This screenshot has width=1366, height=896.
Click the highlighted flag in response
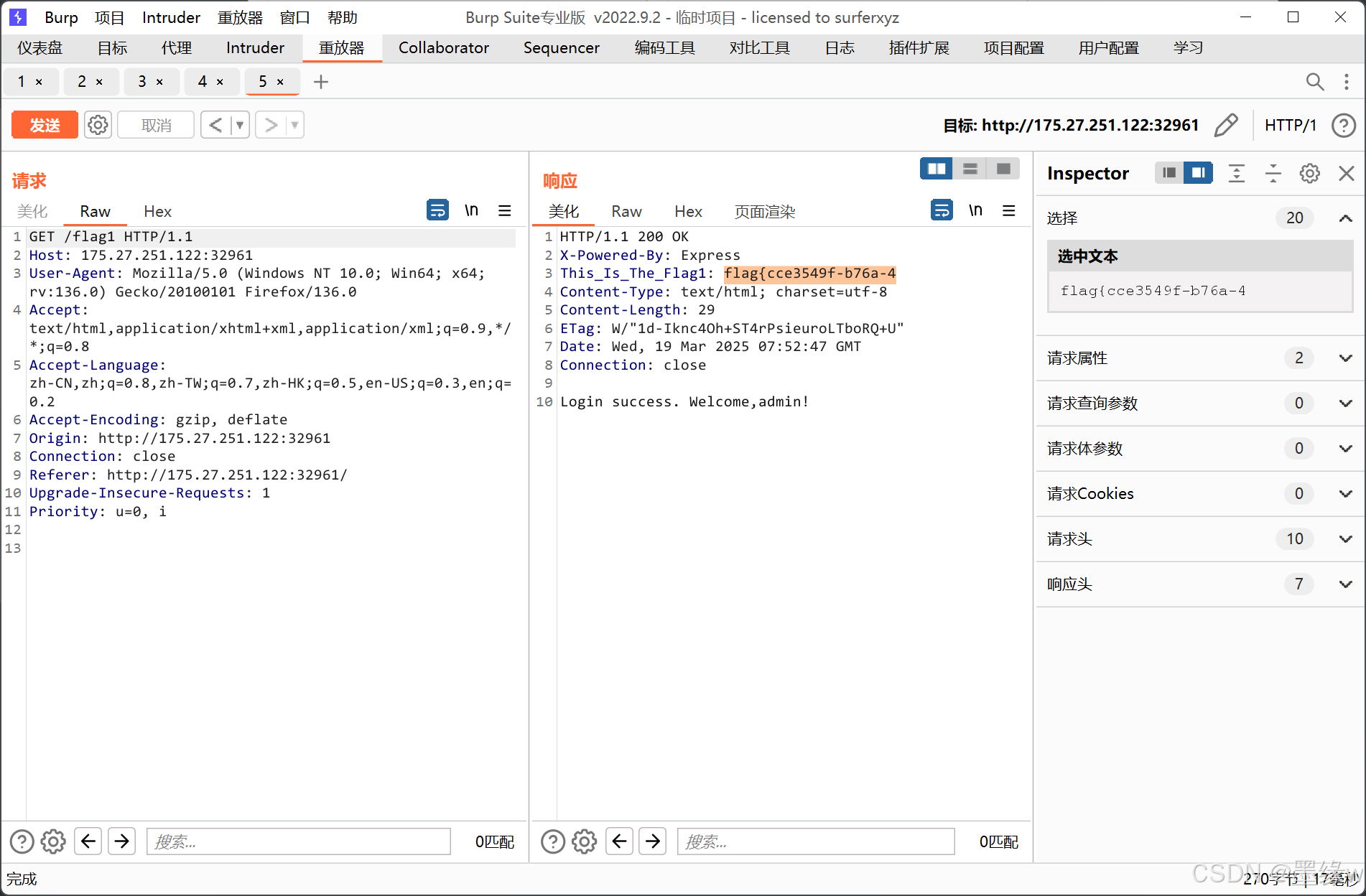click(809, 274)
